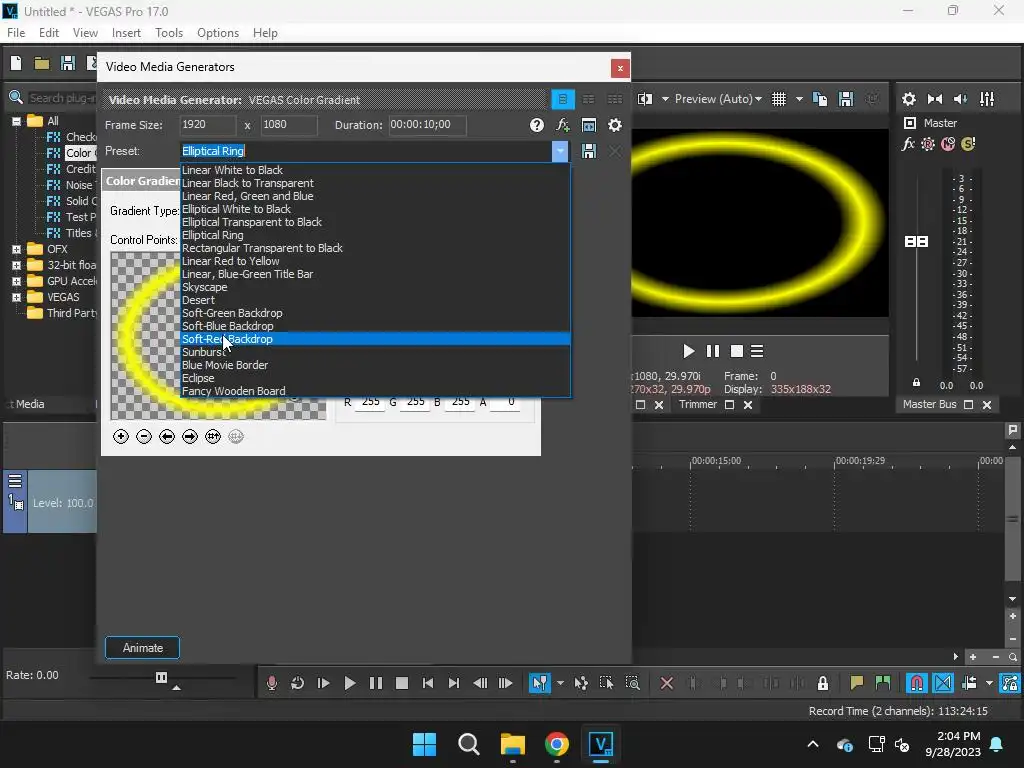1024x768 pixels.
Task: Click the Dim output speaker icon
Action: point(961,99)
